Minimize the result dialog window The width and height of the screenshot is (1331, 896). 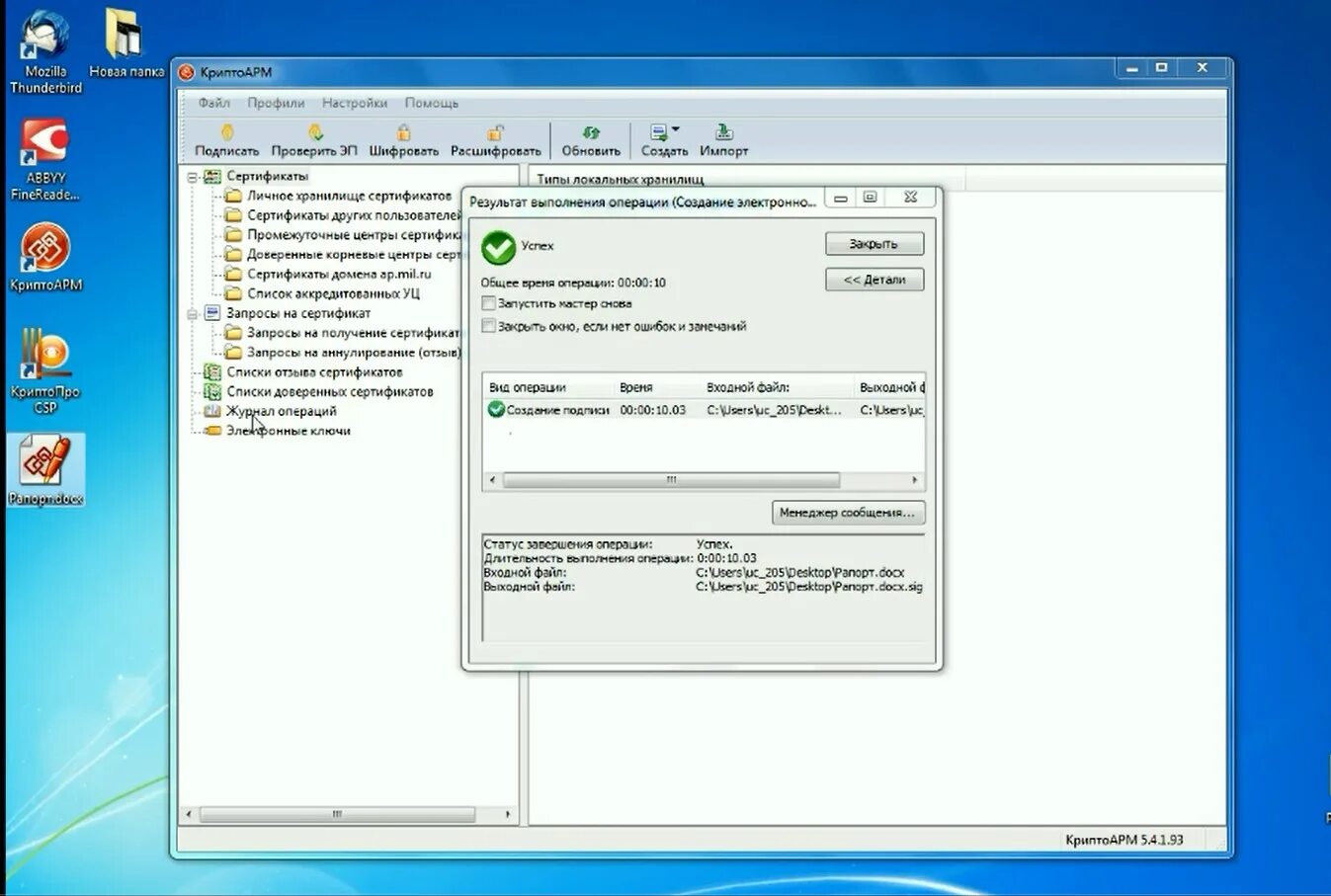840,198
